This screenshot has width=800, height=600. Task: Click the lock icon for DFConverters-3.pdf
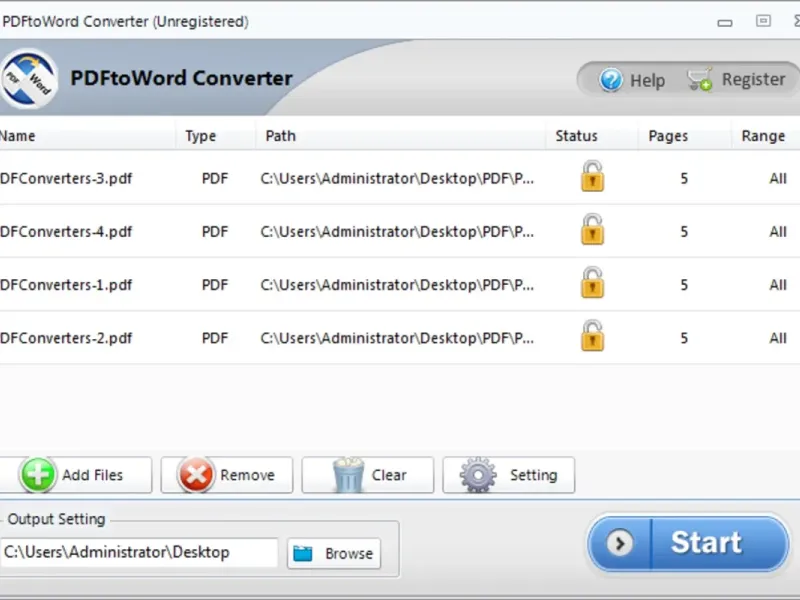(x=592, y=176)
